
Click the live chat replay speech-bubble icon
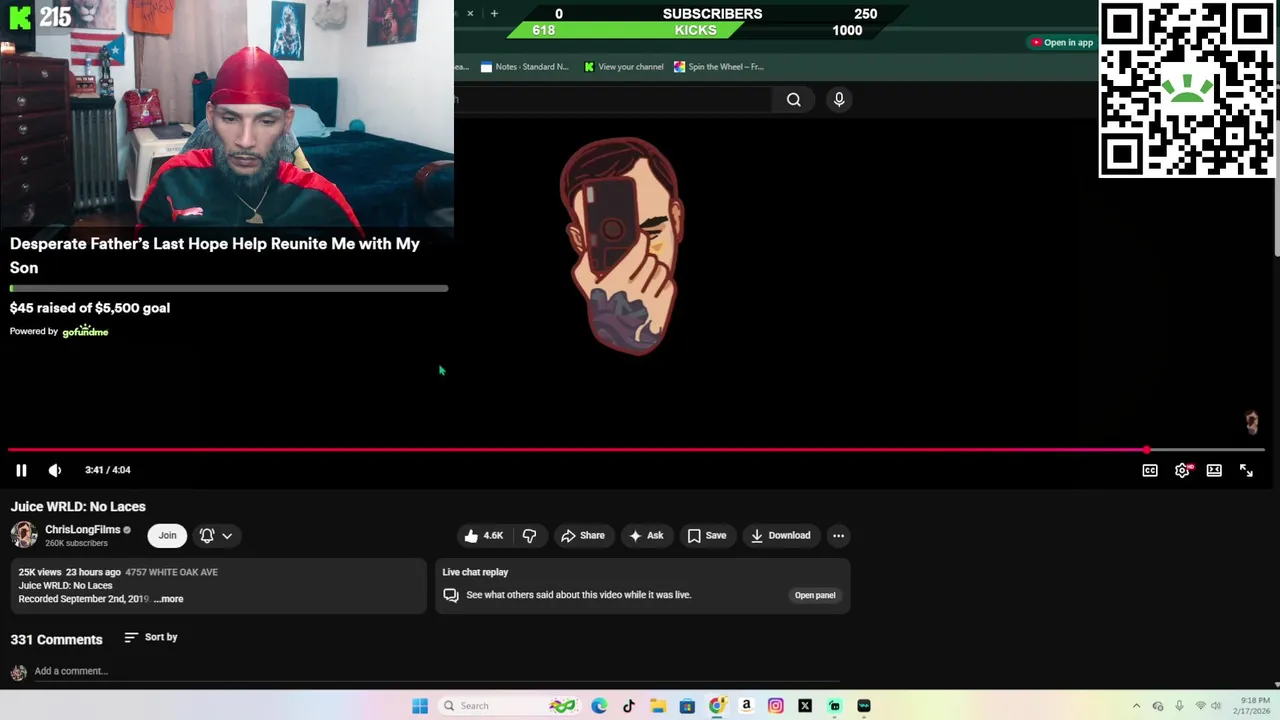tap(451, 595)
